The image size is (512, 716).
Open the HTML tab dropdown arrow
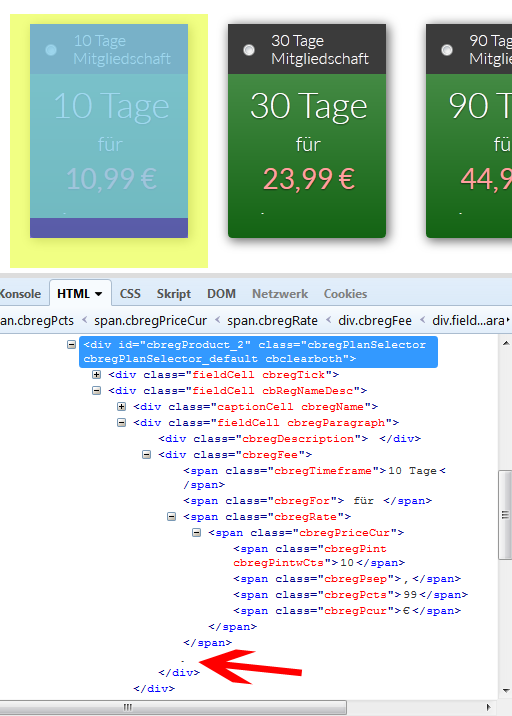[99, 294]
